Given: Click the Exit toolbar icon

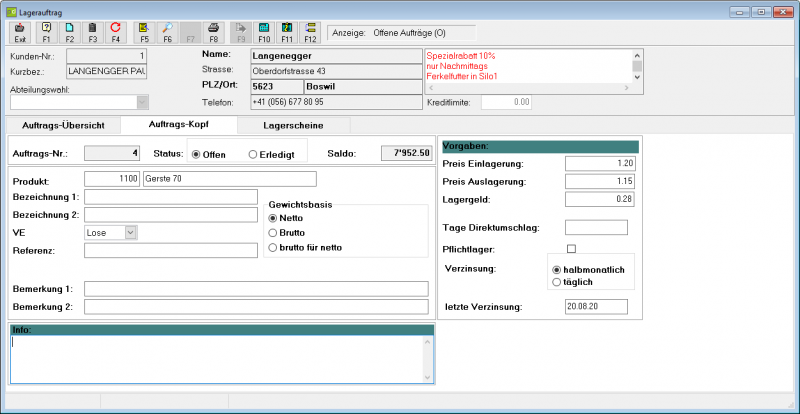Looking at the screenshot, I should click(20, 32).
